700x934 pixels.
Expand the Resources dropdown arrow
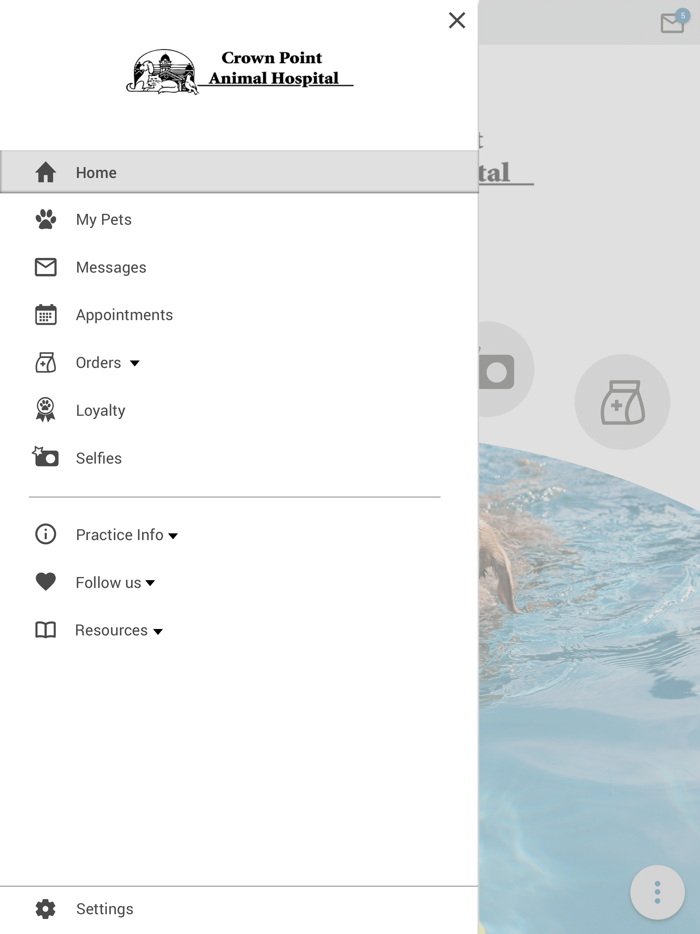click(x=158, y=631)
